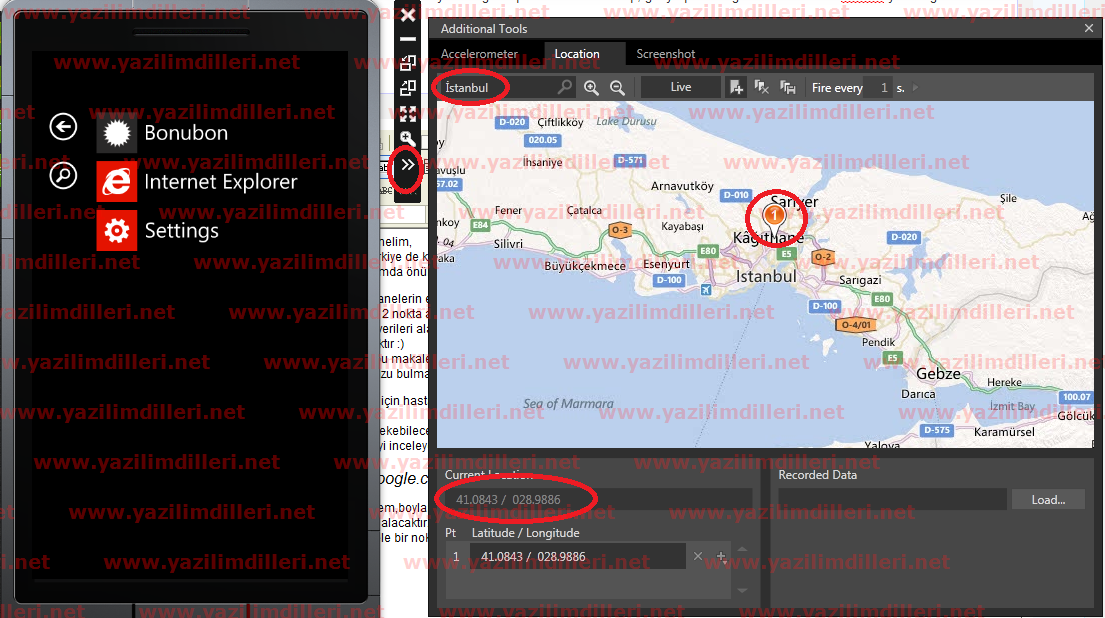Switch to the Screenshot tab
The width and height of the screenshot is (1105, 618).
(665, 54)
